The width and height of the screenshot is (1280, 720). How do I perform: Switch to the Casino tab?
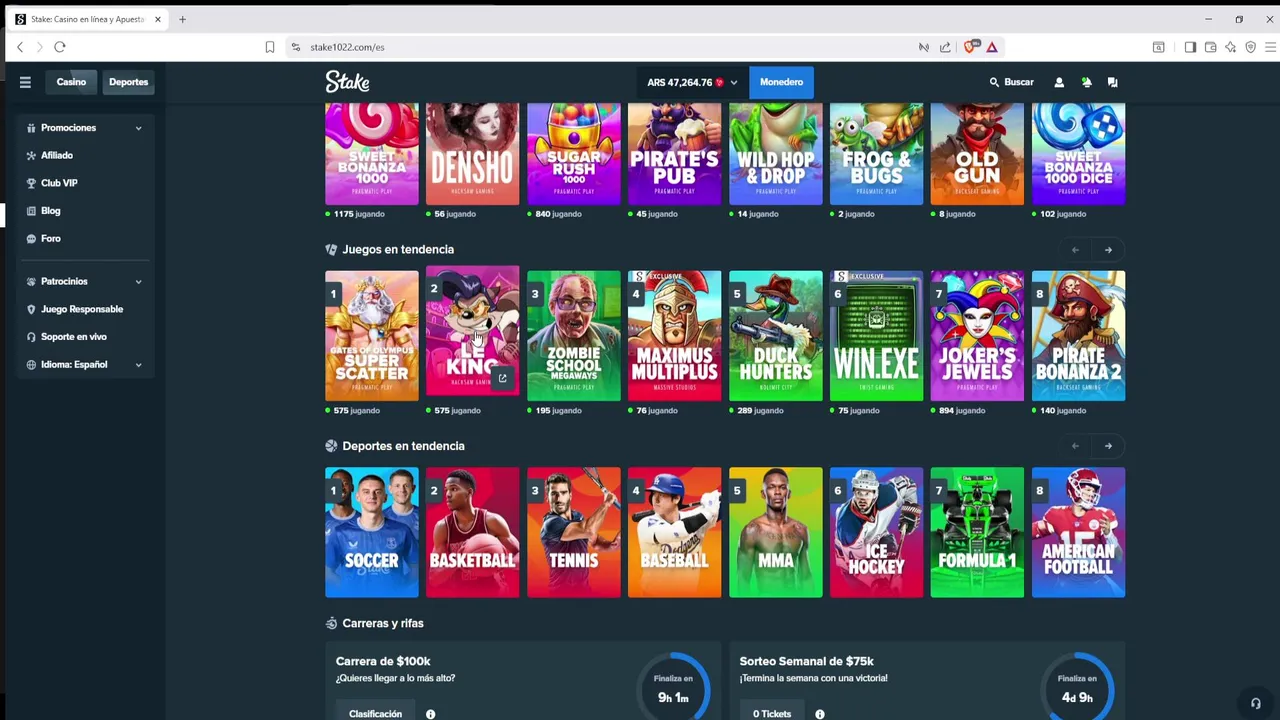click(71, 82)
